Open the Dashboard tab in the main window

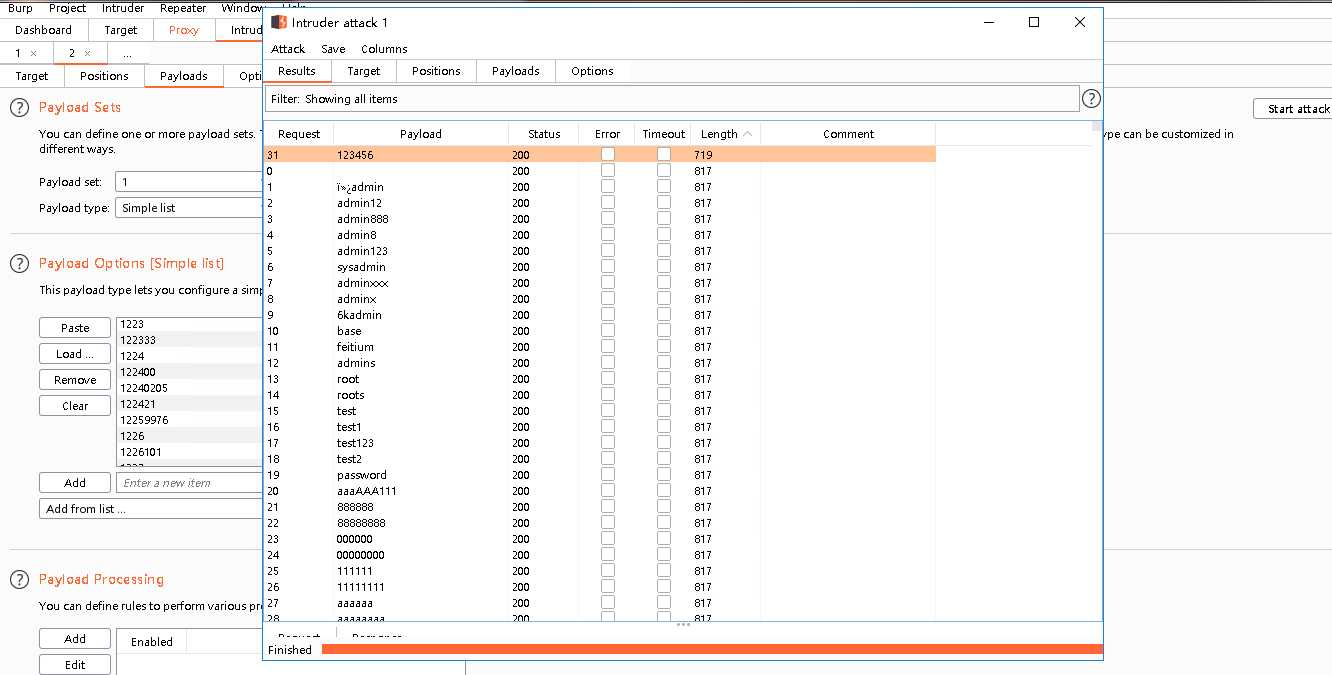(x=43, y=30)
